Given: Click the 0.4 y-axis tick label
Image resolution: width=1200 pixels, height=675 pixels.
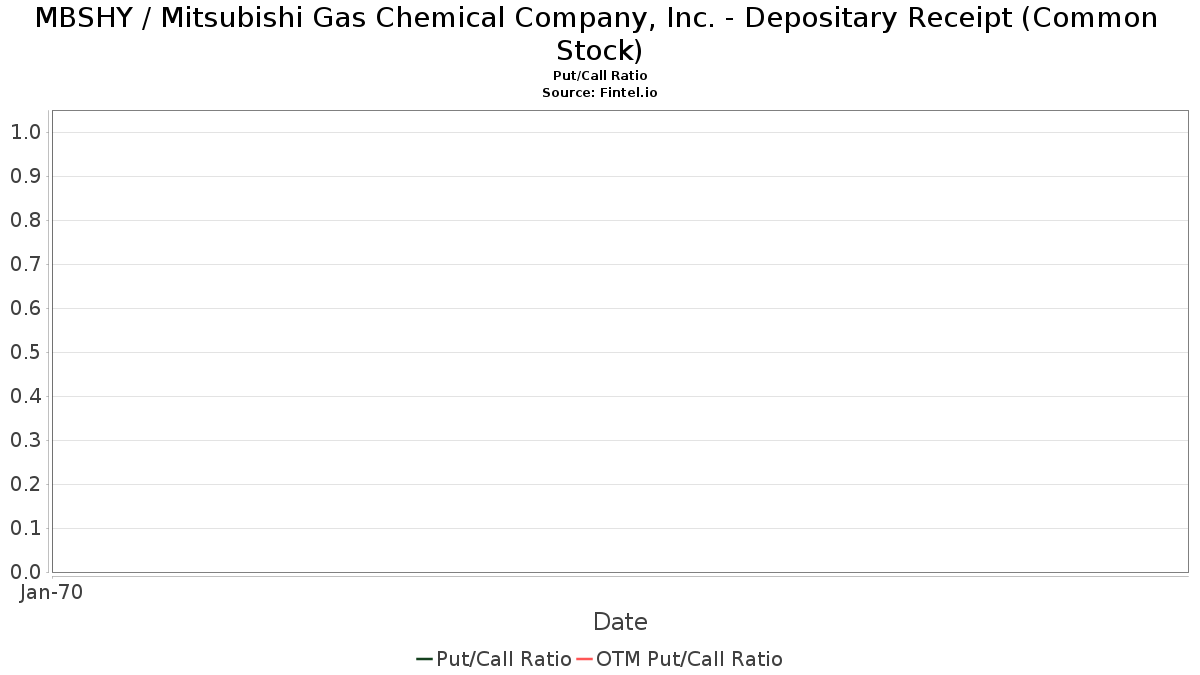Looking at the screenshot, I should click(26, 396).
